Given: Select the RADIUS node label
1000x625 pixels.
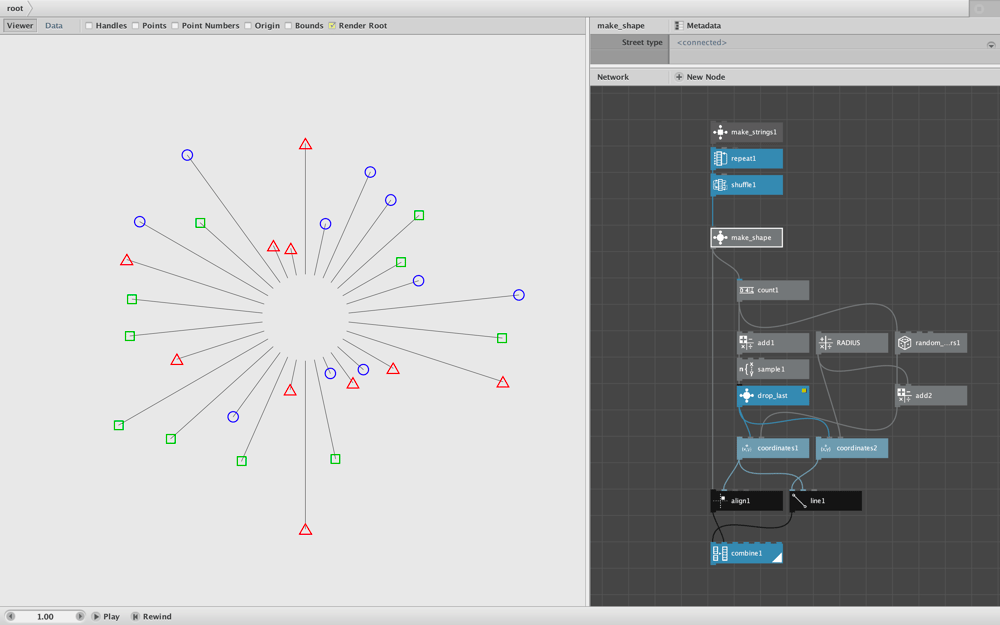Looking at the screenshot, I should (x=848, y=342).
